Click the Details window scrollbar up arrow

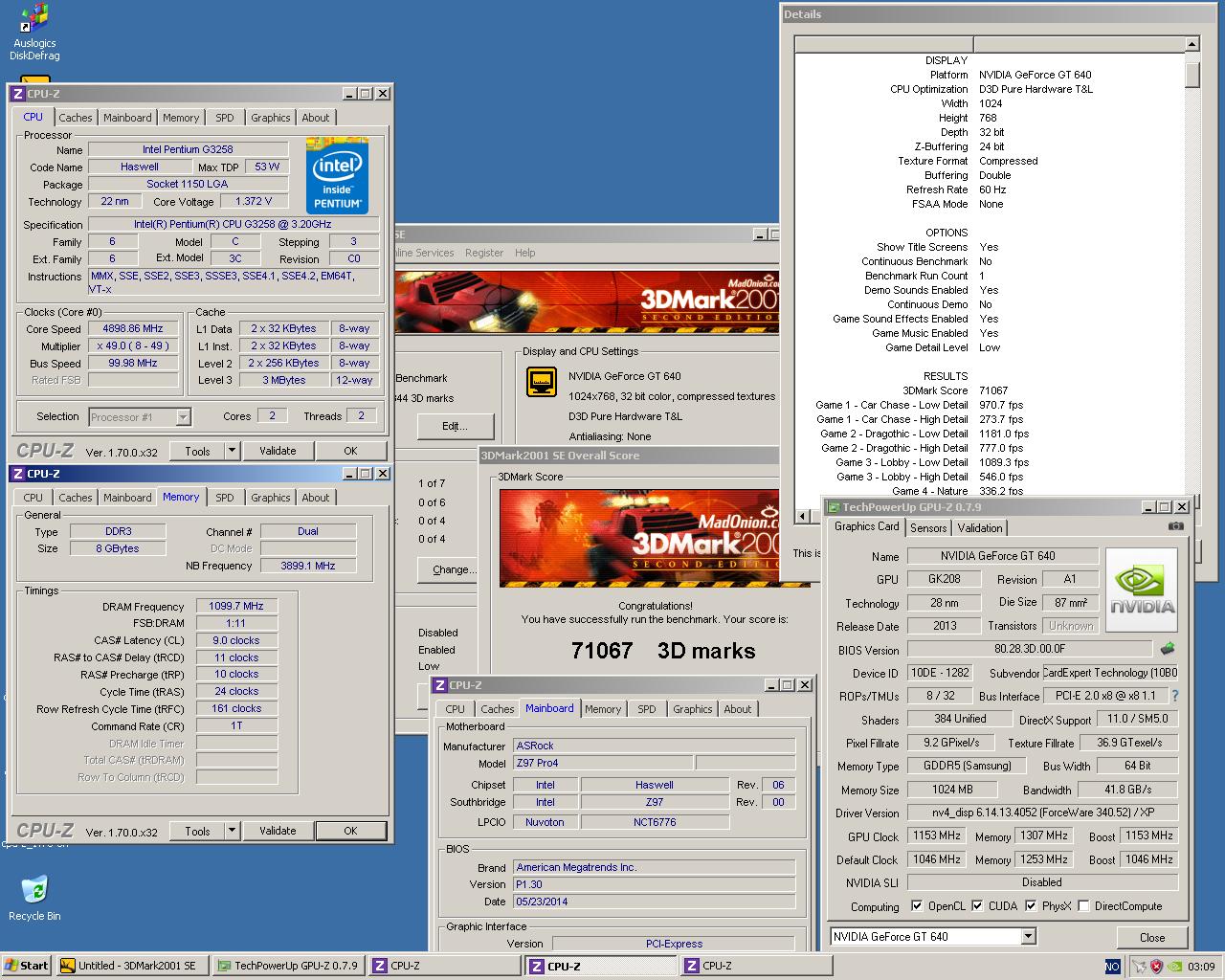pyautogui.click(x=1192, y=44)
